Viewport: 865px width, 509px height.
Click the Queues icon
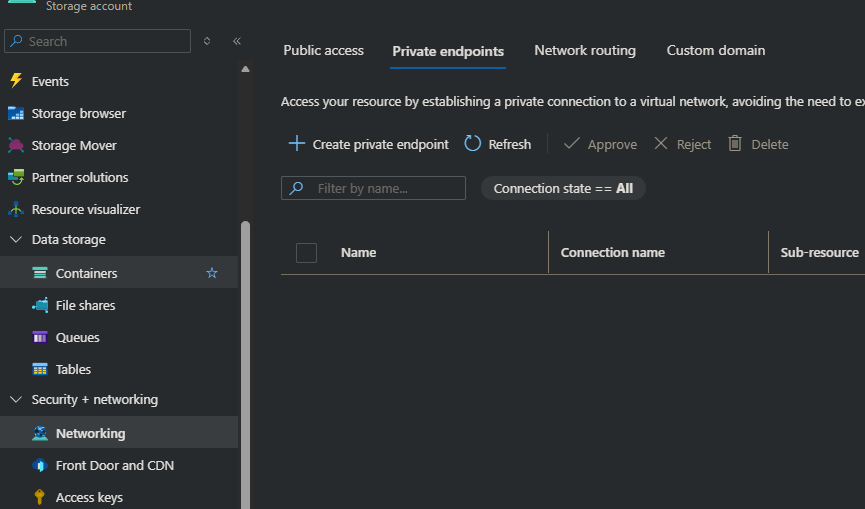point(40,337)
